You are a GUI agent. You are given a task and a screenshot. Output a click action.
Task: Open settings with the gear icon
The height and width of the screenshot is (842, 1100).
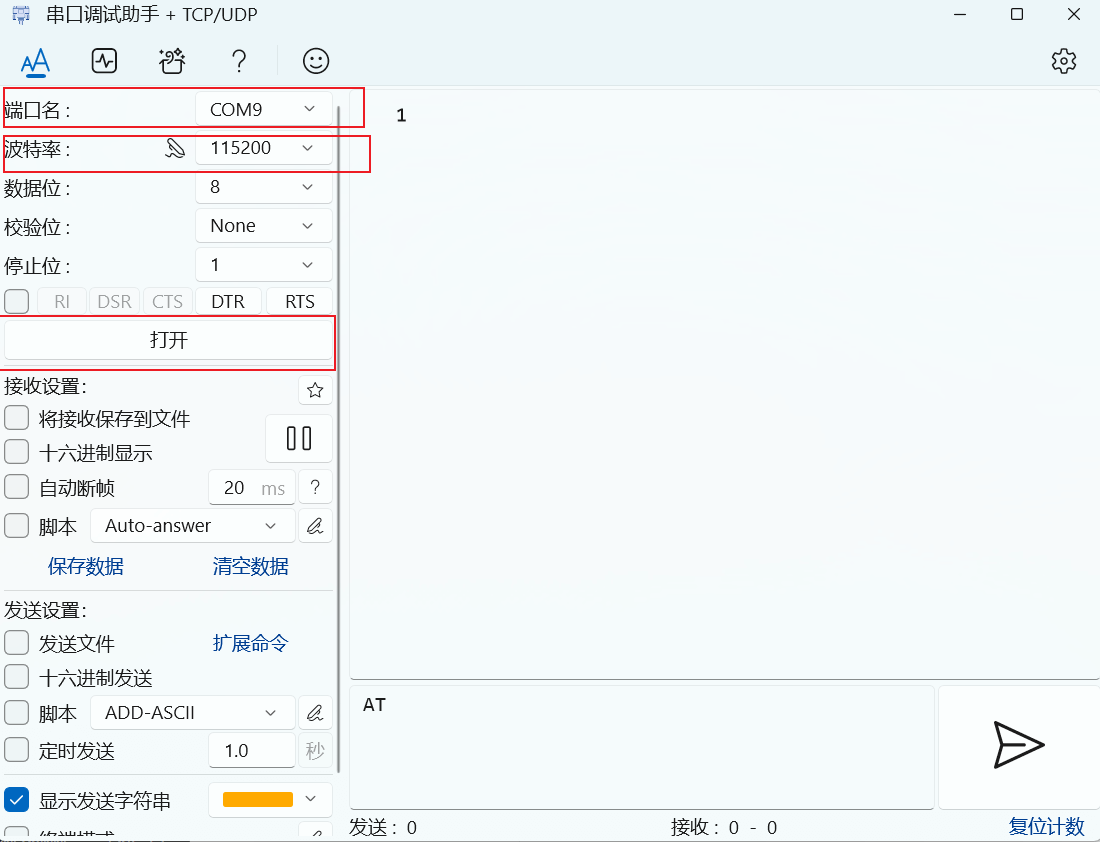click(1063, 61)
